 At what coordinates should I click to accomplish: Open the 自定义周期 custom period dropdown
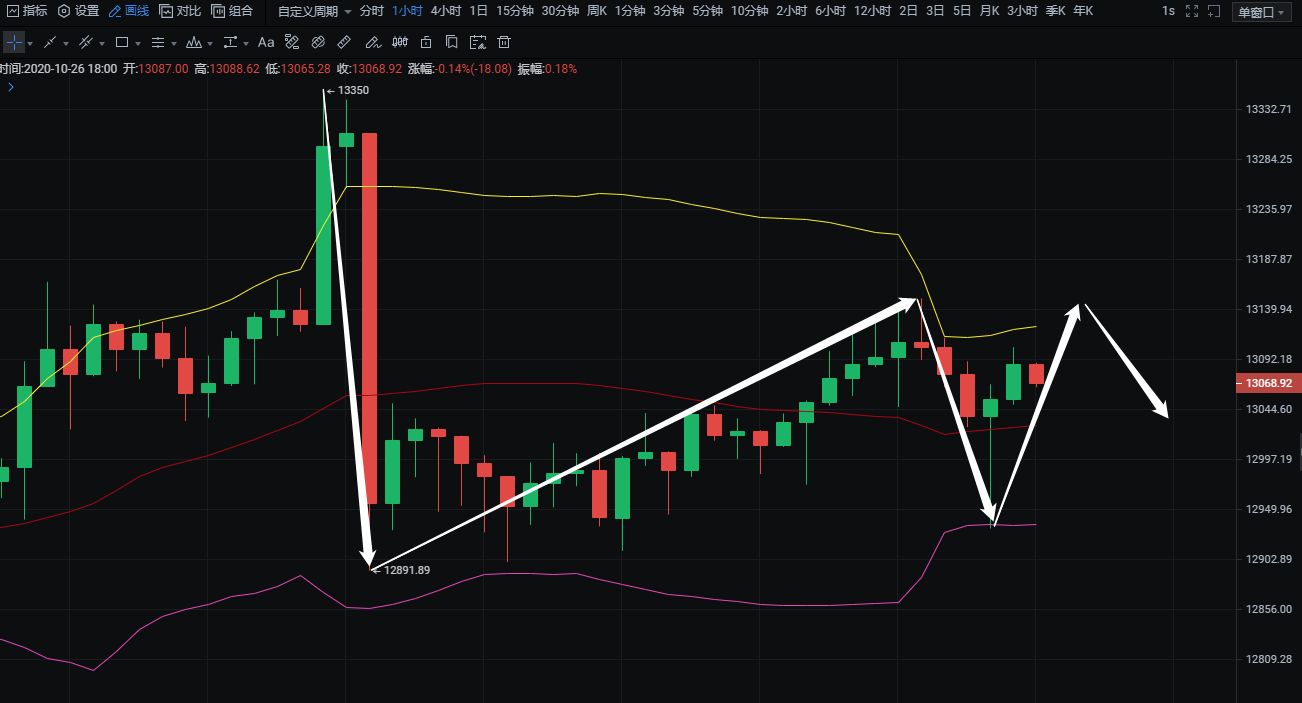click(x=314, y=11)
